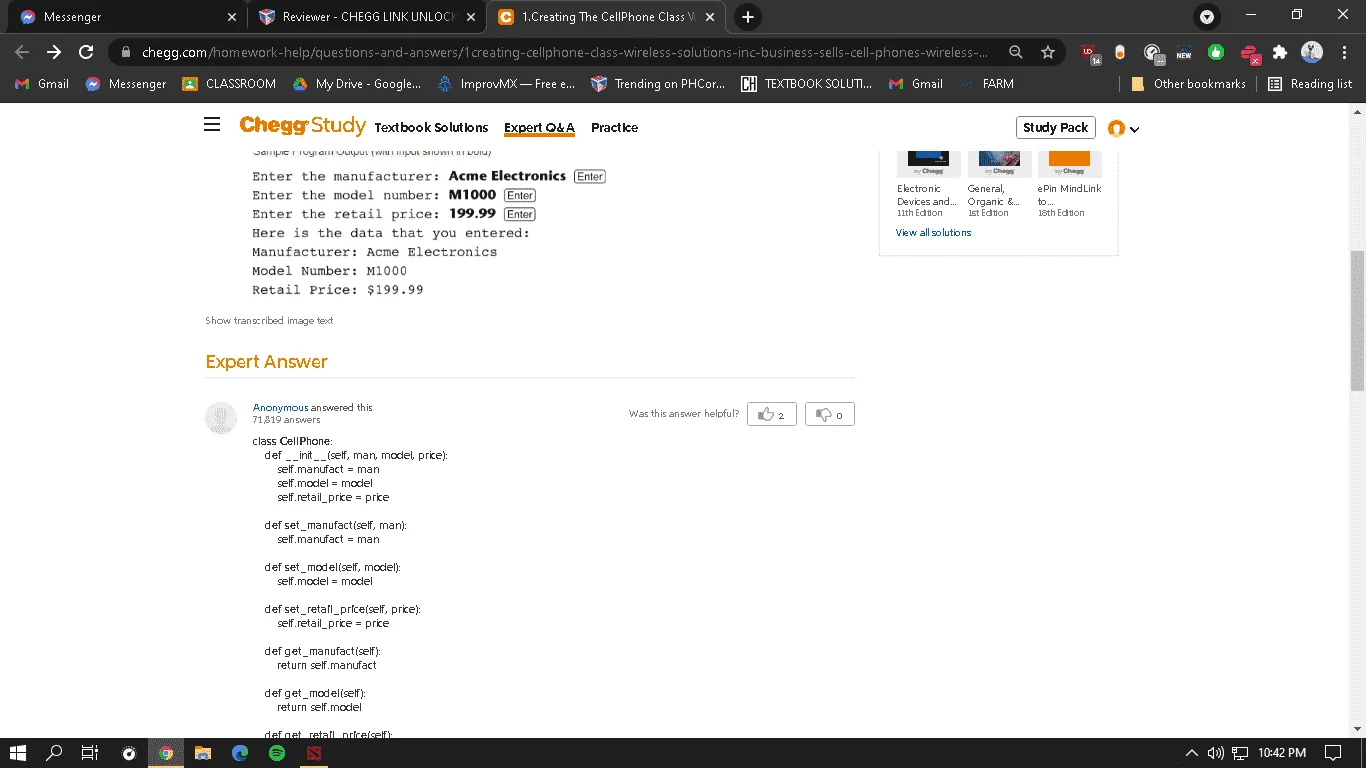
Task: Open the TEXTBOOK SOLUTIONS bookmark
Action: click(x=807, y=84)
